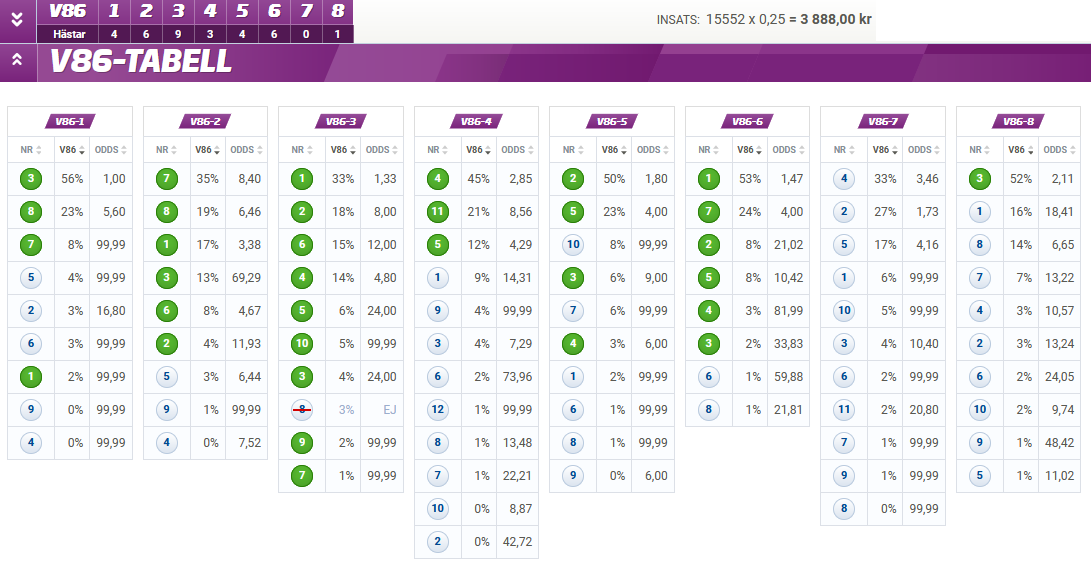Select horse 11 in V86-7
The width and height of the screenshot is (1091, 562).
[x=844, y=410]
